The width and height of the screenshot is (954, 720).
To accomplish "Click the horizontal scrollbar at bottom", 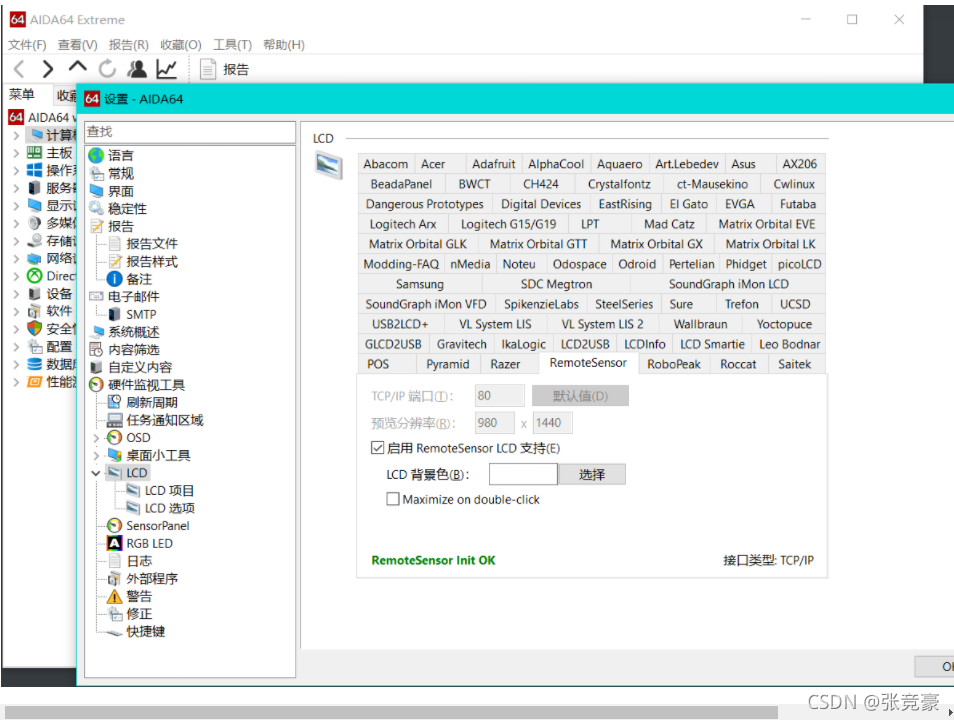I will click(x=391, y=712).
